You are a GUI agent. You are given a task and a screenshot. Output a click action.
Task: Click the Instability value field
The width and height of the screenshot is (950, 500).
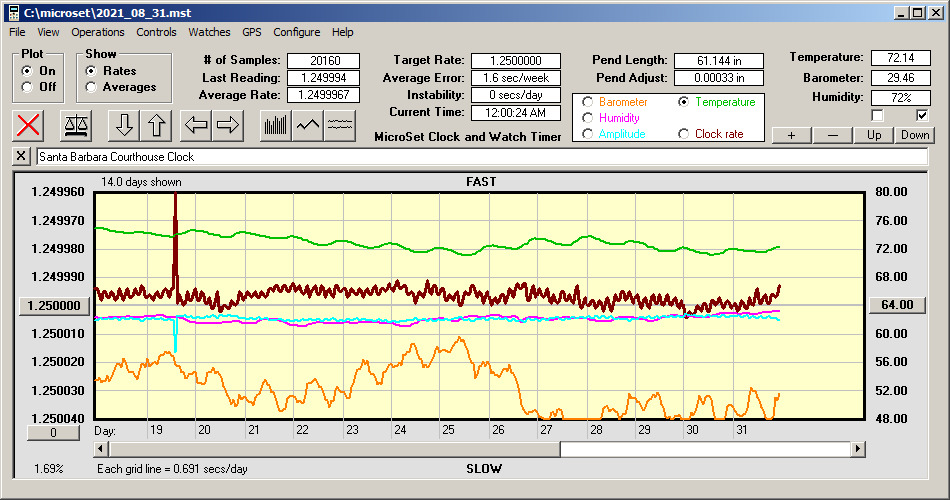(x=516, y=95)
